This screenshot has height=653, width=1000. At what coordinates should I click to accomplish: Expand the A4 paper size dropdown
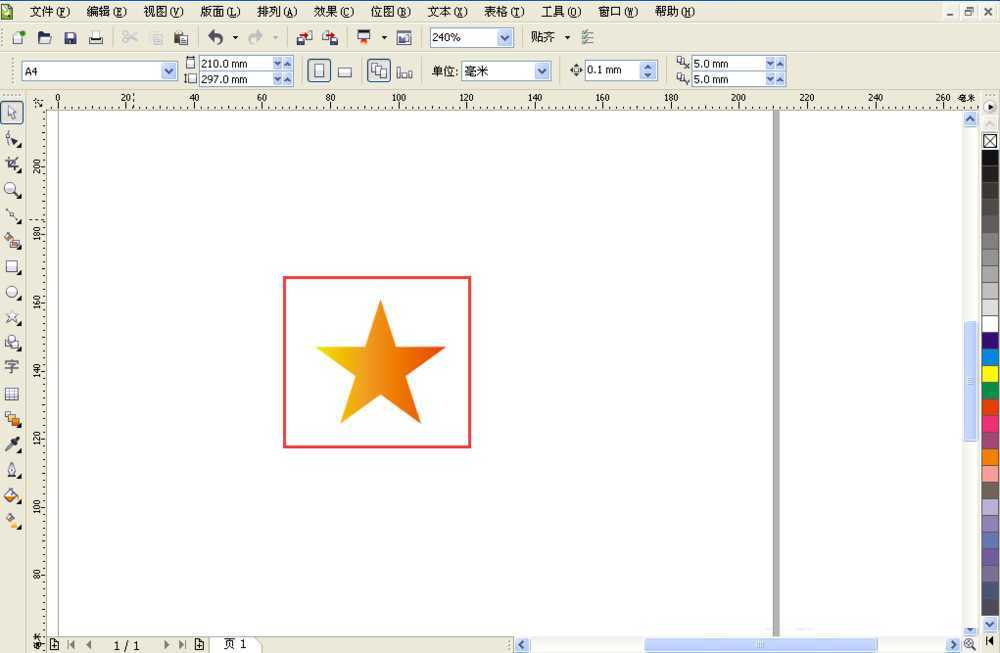pos(169,71)
